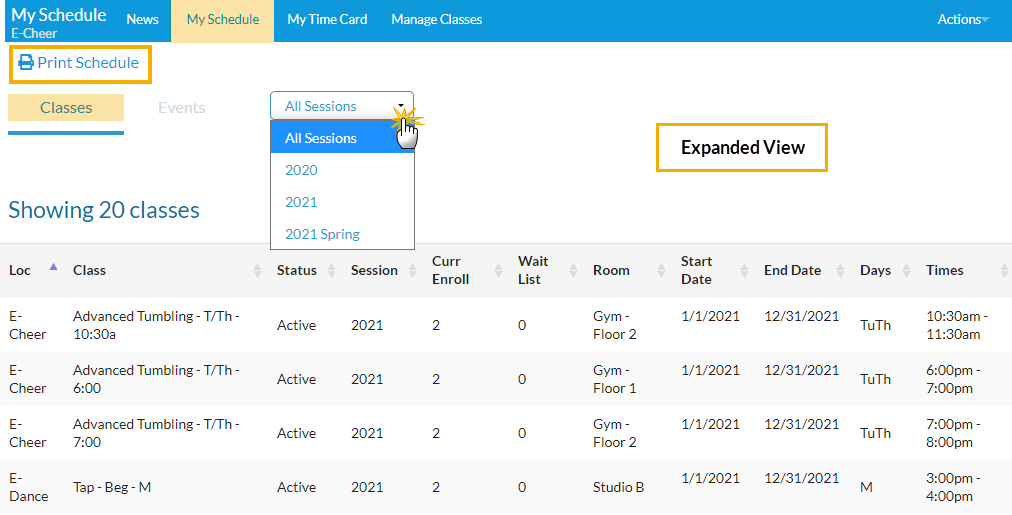Click the Session column sort arrows
This screenshot has height=515, width=1012.
pyautogui.click(x=412, y=270)
